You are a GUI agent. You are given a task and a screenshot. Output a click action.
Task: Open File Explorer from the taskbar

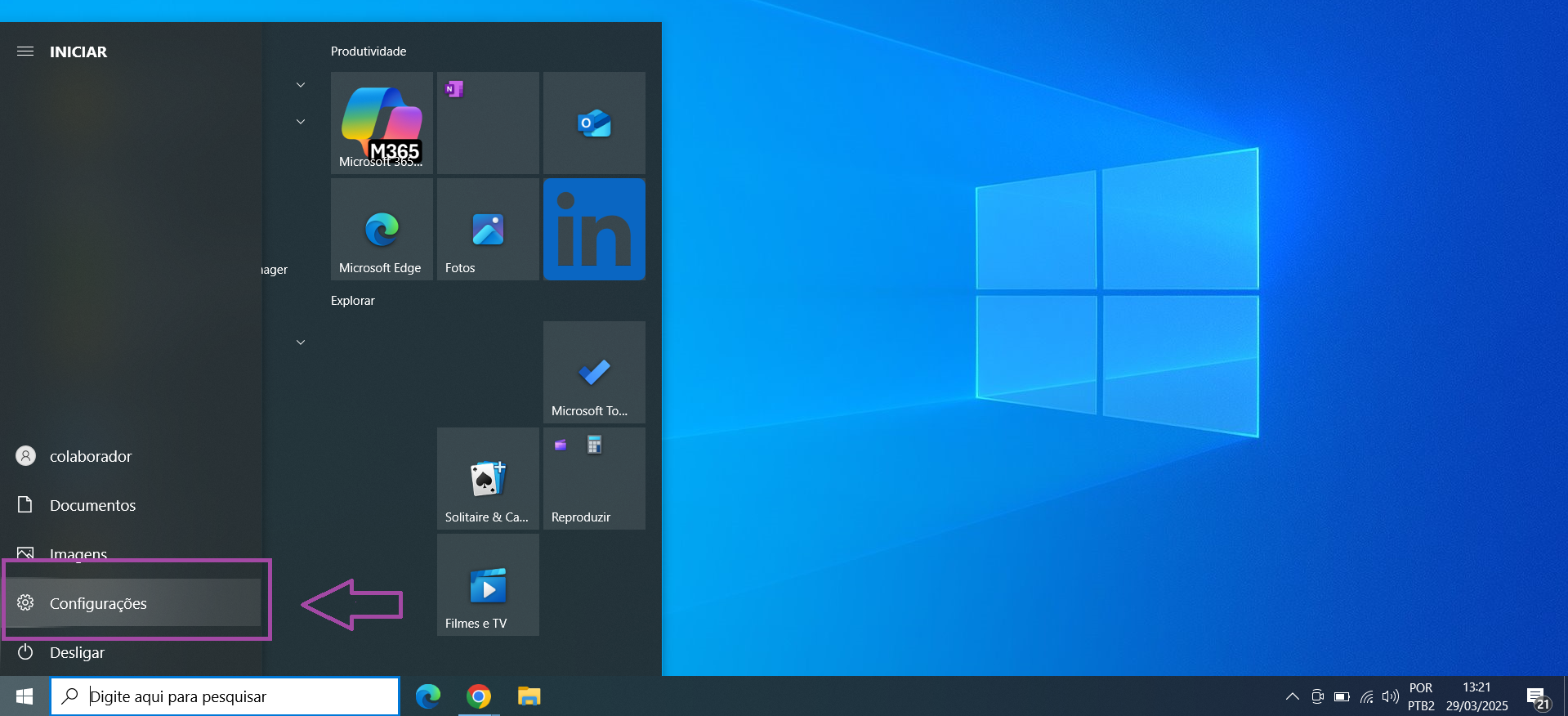[529, 696]
